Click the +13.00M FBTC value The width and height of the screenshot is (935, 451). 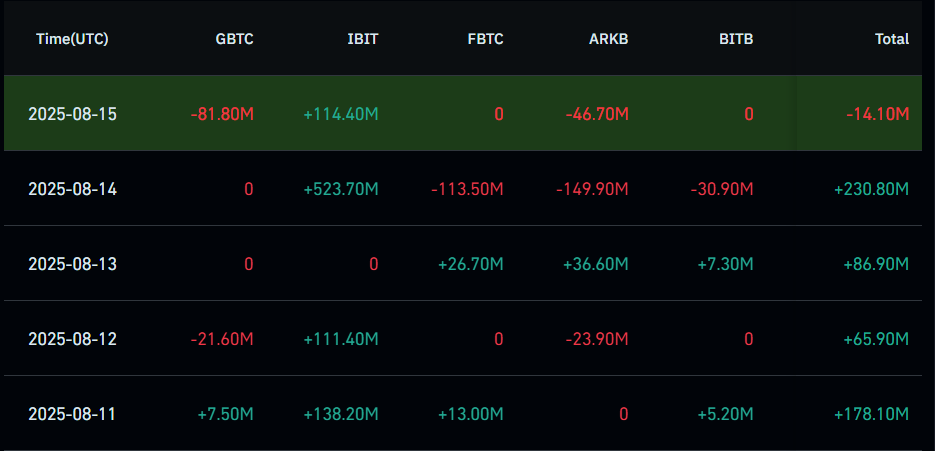coord(471,414)
